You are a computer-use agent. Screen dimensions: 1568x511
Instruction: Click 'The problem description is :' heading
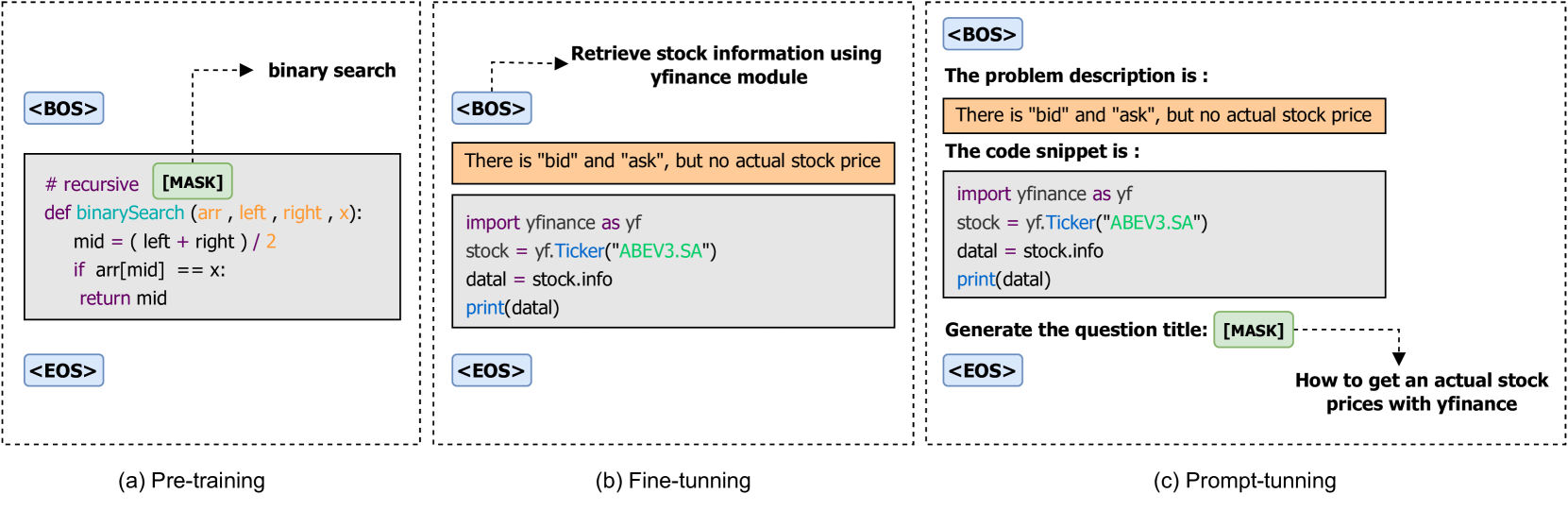pyautogui.click(x=1075, y=76)
